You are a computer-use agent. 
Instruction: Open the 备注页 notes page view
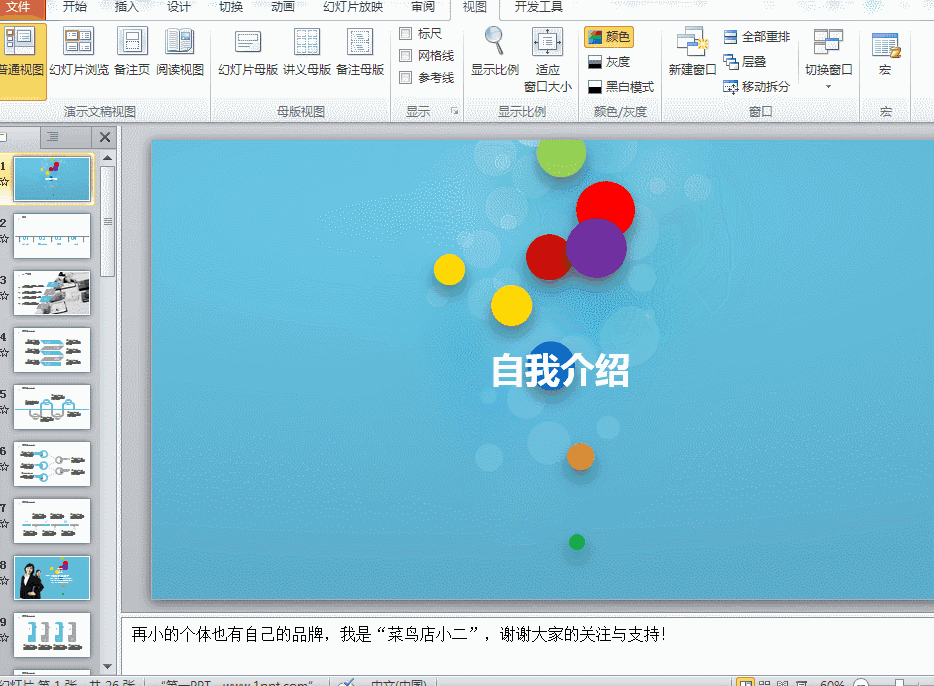click(131, 55)
